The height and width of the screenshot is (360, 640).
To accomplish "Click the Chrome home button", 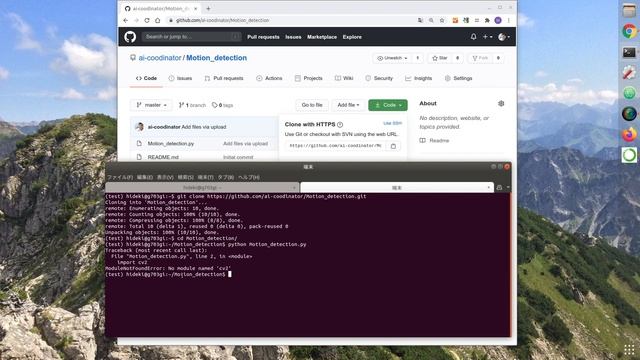I will tap(158, 20).
